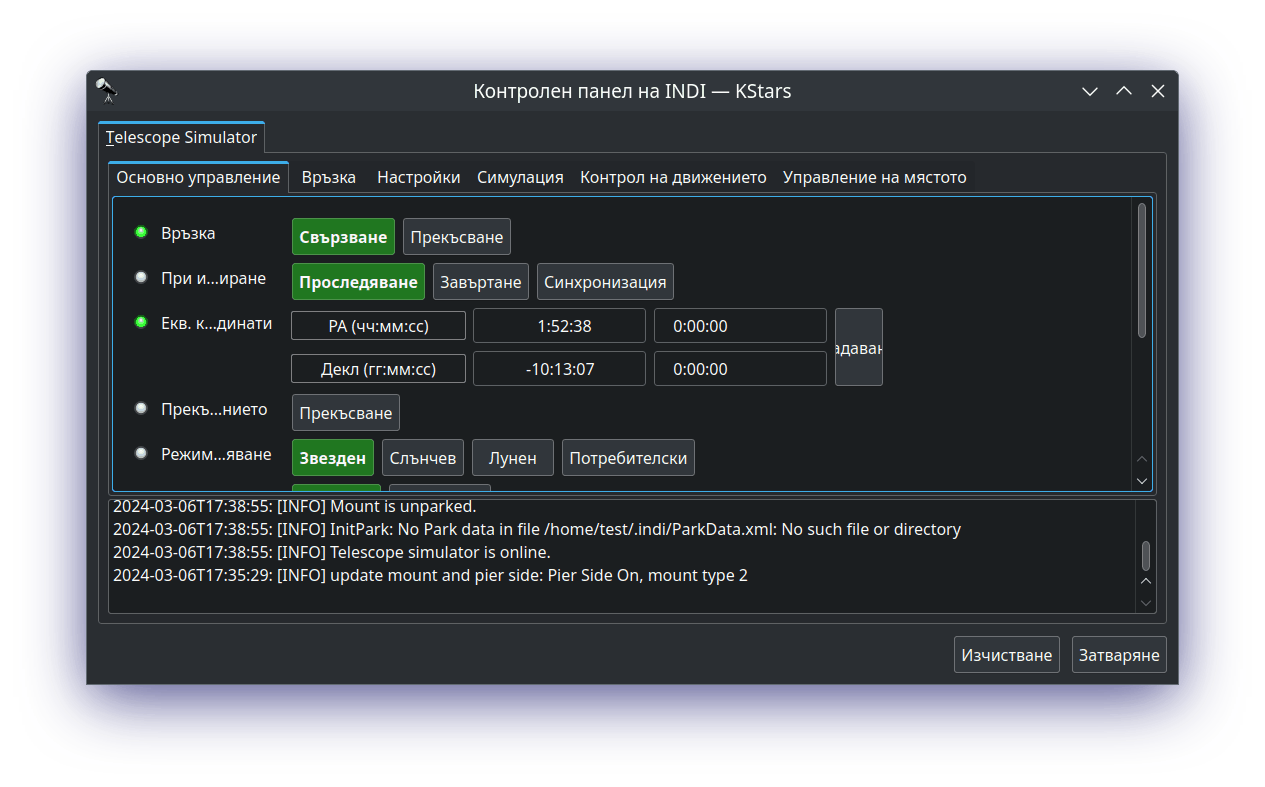The image size is (1265, 787).
Task: Click the KStars telescope icon in title bar
Action: click(107, 91)
